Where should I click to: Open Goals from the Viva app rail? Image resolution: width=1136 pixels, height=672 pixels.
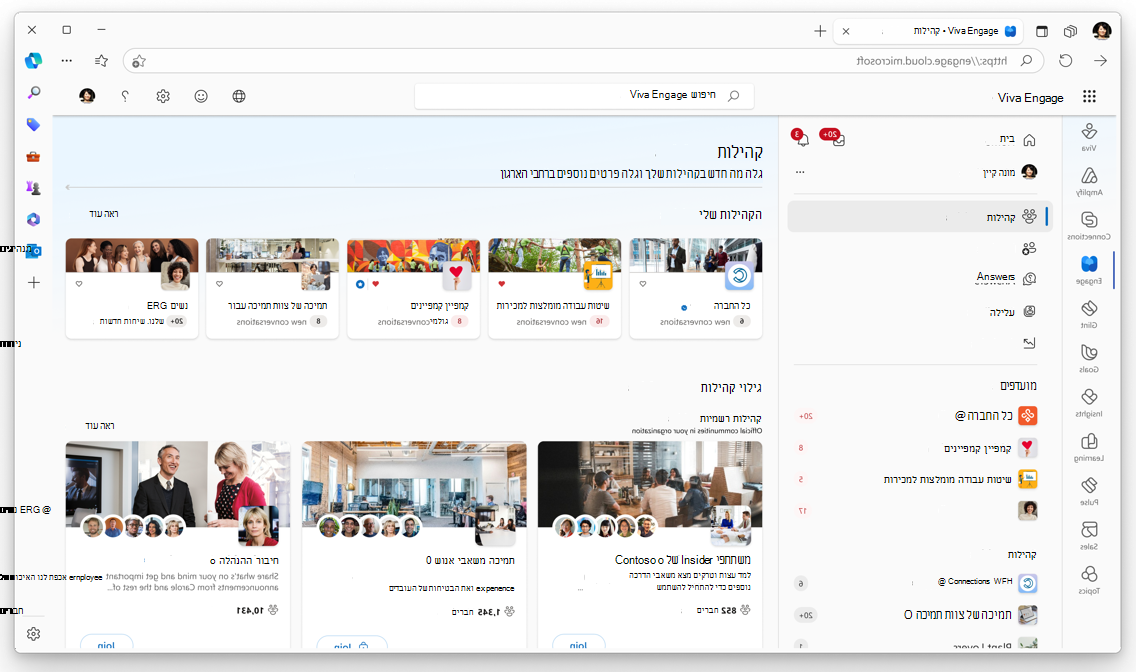pos(1088,358)
